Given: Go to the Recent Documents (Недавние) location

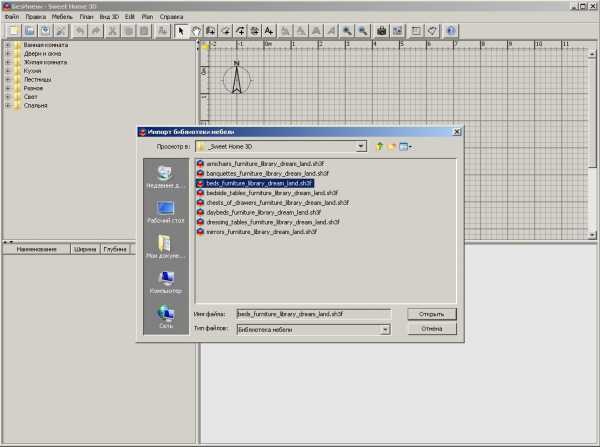Looking at the screenshot, I should pyautogui.click(x=165, y=176).
